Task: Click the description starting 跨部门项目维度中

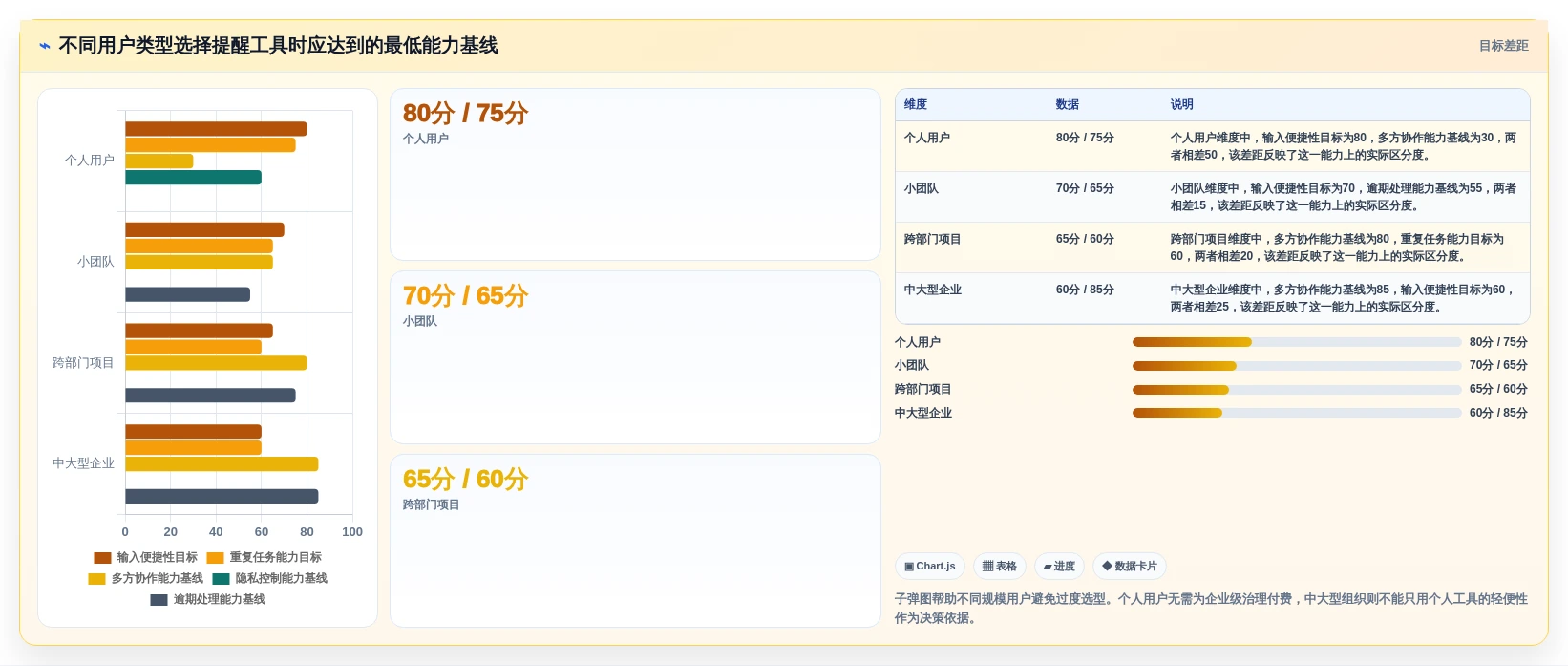Action: click(1338, 247)
